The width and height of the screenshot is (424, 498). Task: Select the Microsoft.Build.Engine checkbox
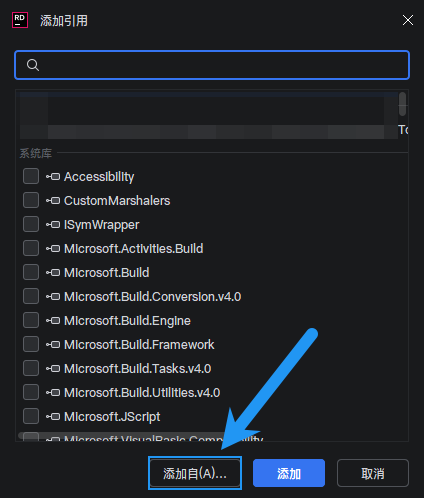(31, 320)
